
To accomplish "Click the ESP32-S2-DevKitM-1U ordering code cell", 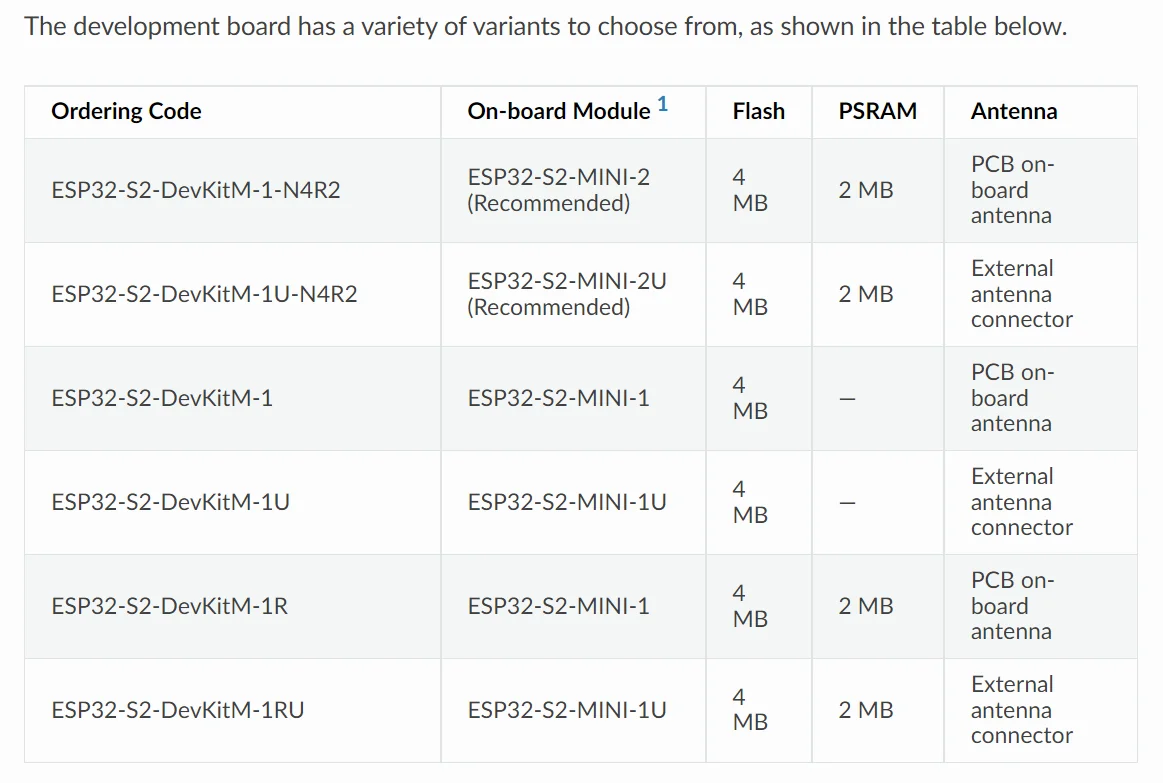I will [170, 502].
